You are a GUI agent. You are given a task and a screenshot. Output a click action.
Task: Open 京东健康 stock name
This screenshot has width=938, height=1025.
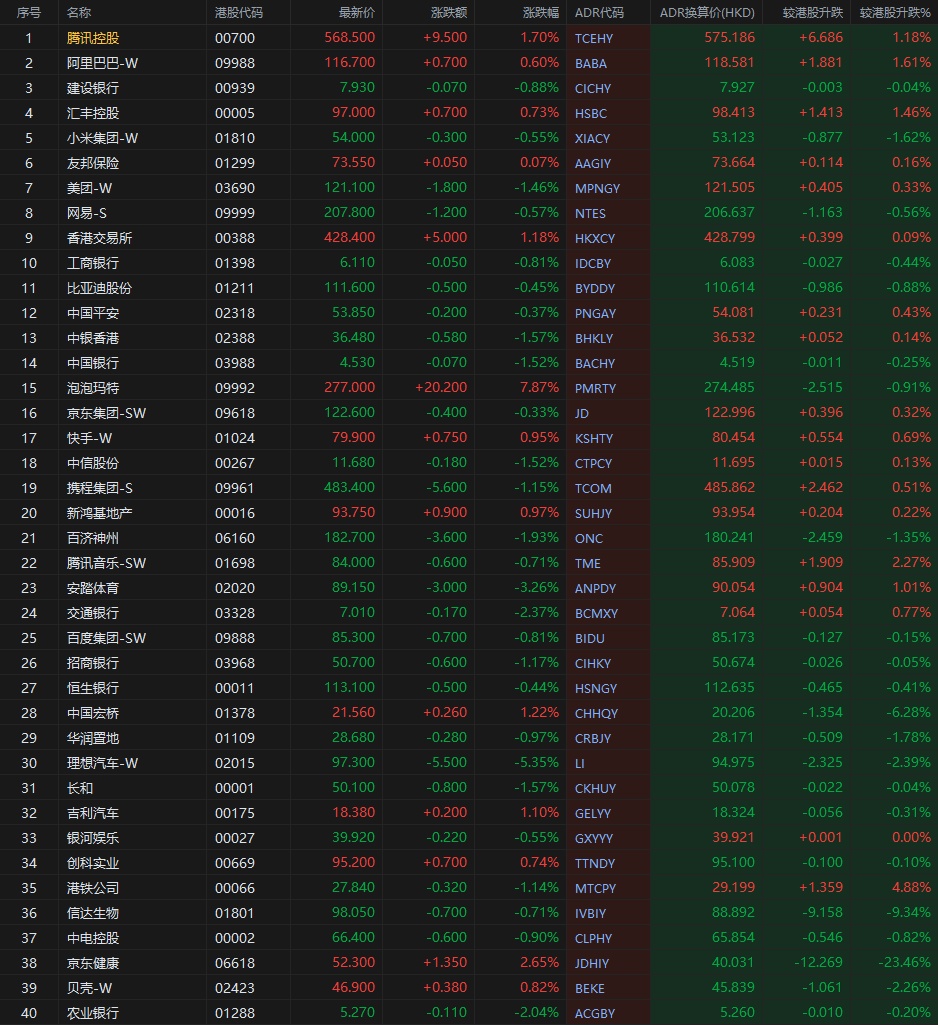click(93, 963)
